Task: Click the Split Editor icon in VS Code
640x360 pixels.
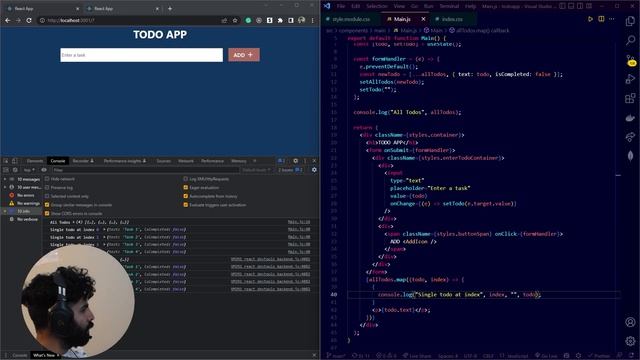Action: click(x=601, y=19)
